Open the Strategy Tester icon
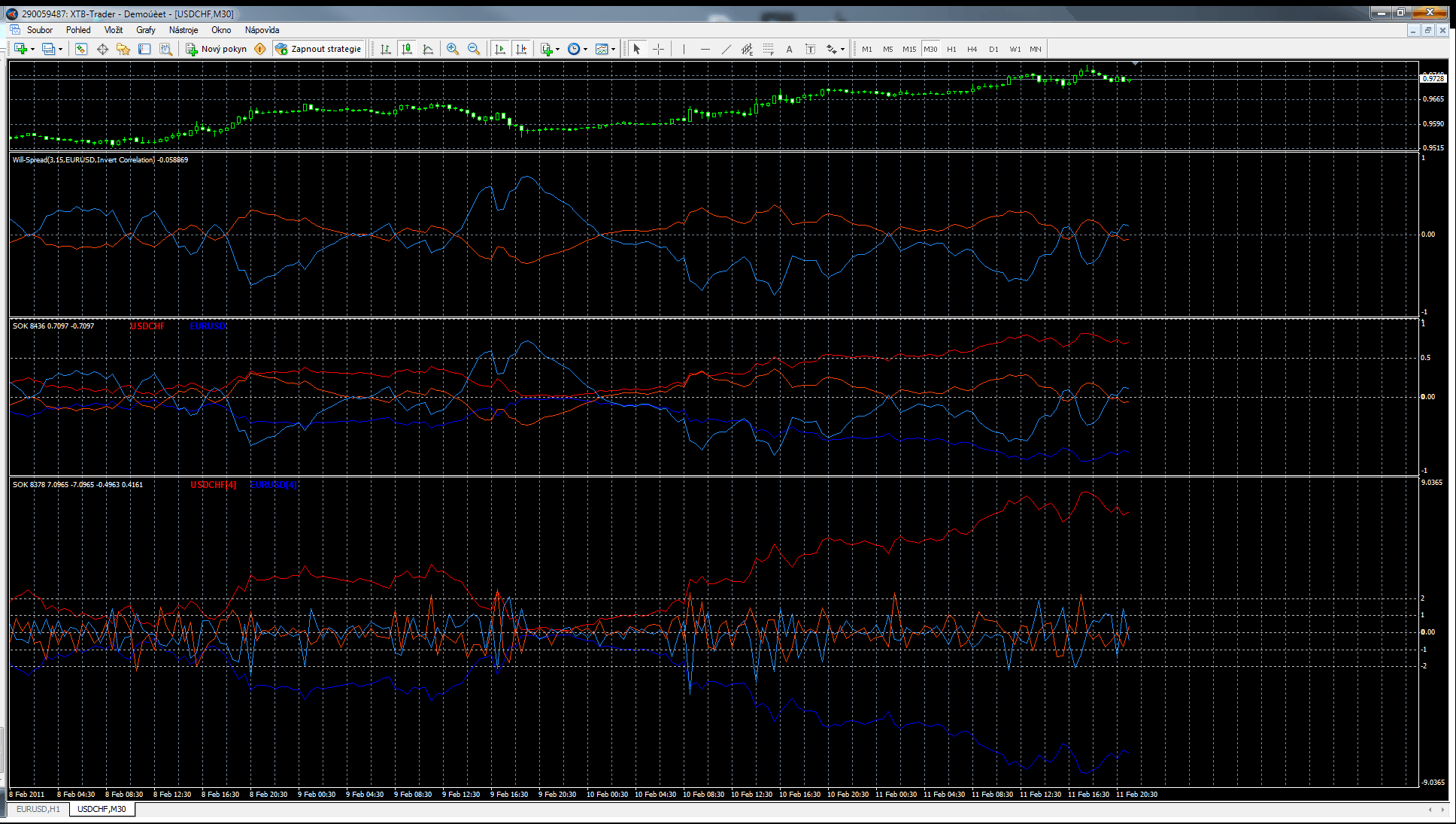1456x824 pixels. click(165, 49)
